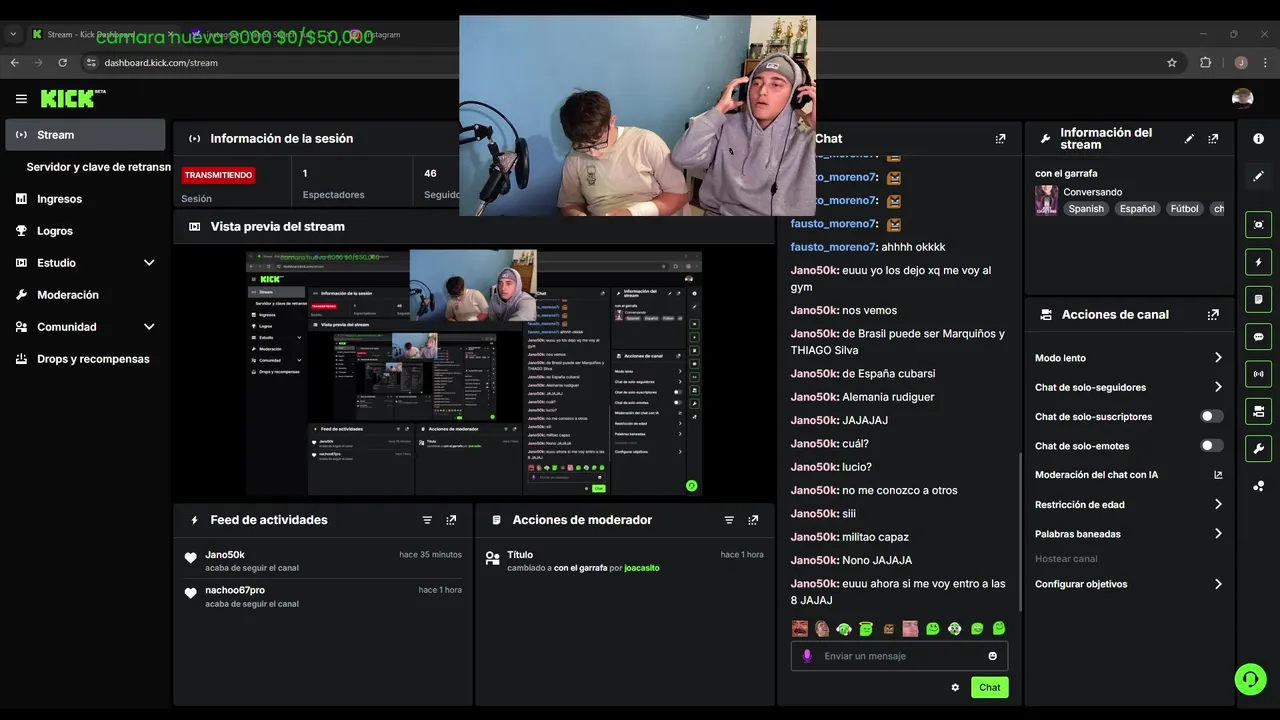Click the pencil icon in the right toolbar
The width and height of the screenshot is (1280, 720).
(x=1258, y=176)
